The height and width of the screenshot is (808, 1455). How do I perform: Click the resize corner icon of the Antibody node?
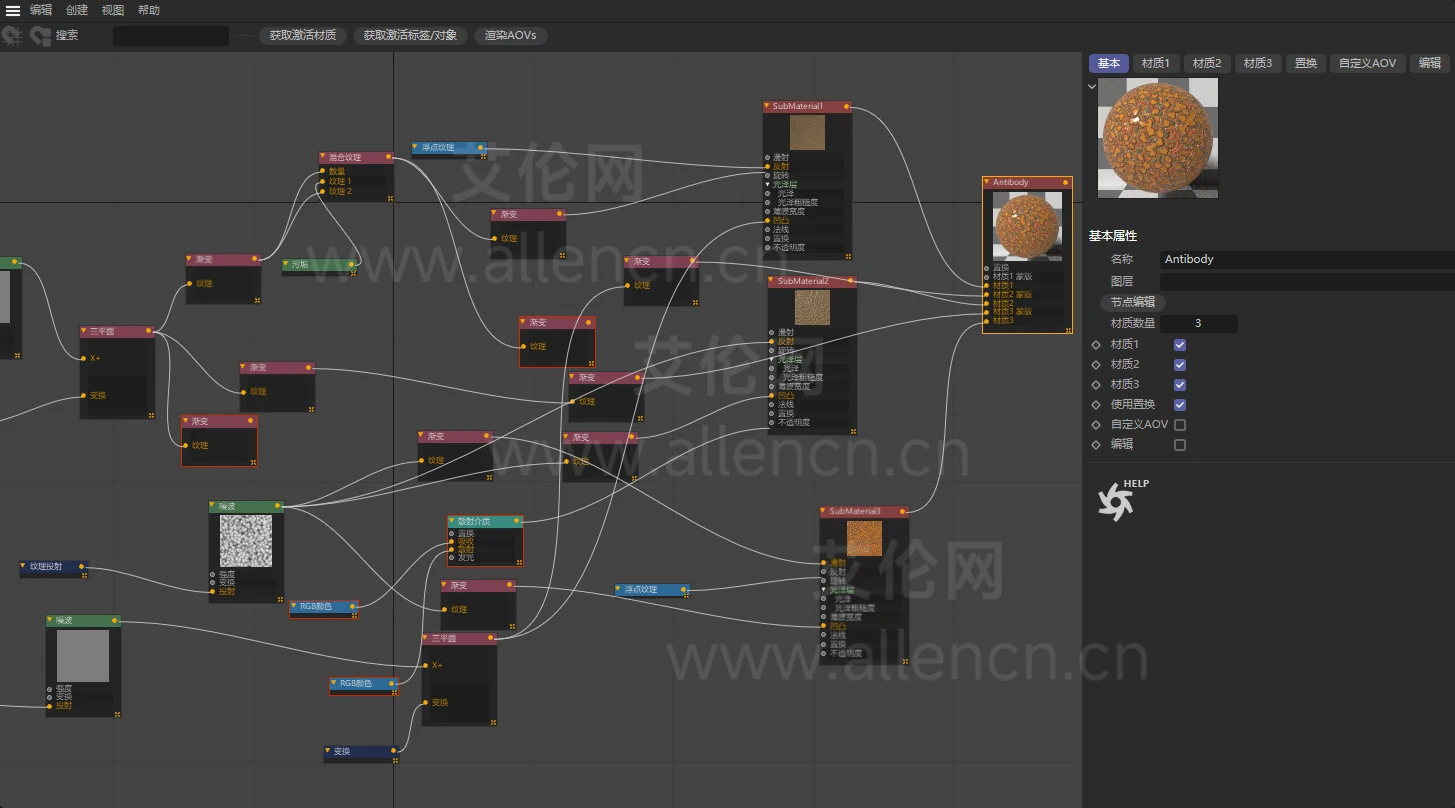pos(1067,328)
